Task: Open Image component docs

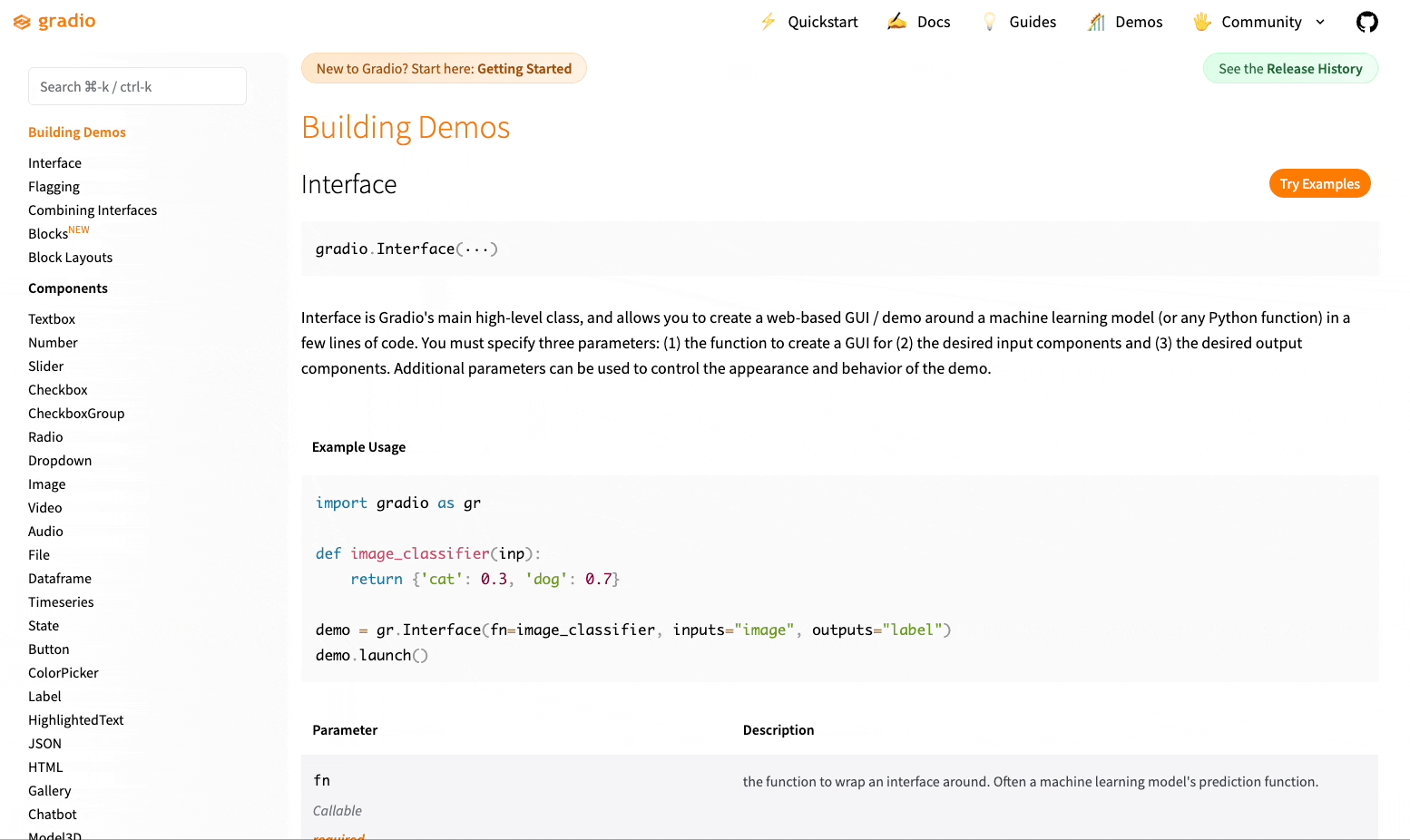Action: pos(46,484)
